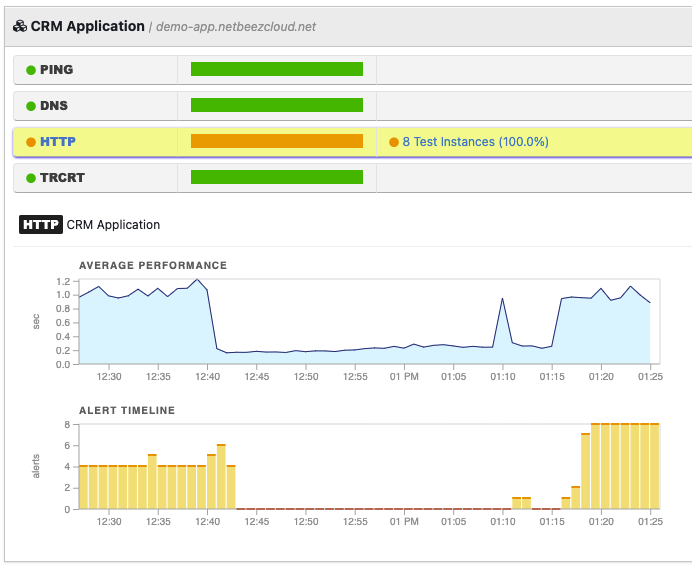Click 01:20 tick on Alert Timeline axis
This screenshot has width=692, height=566.
tap(601, 522)
